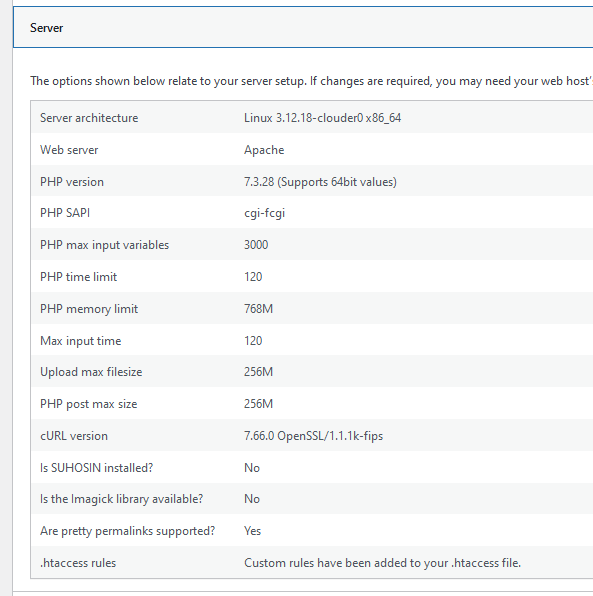
Task: Select the Server architecture row label
Action: tap(89, 118)
